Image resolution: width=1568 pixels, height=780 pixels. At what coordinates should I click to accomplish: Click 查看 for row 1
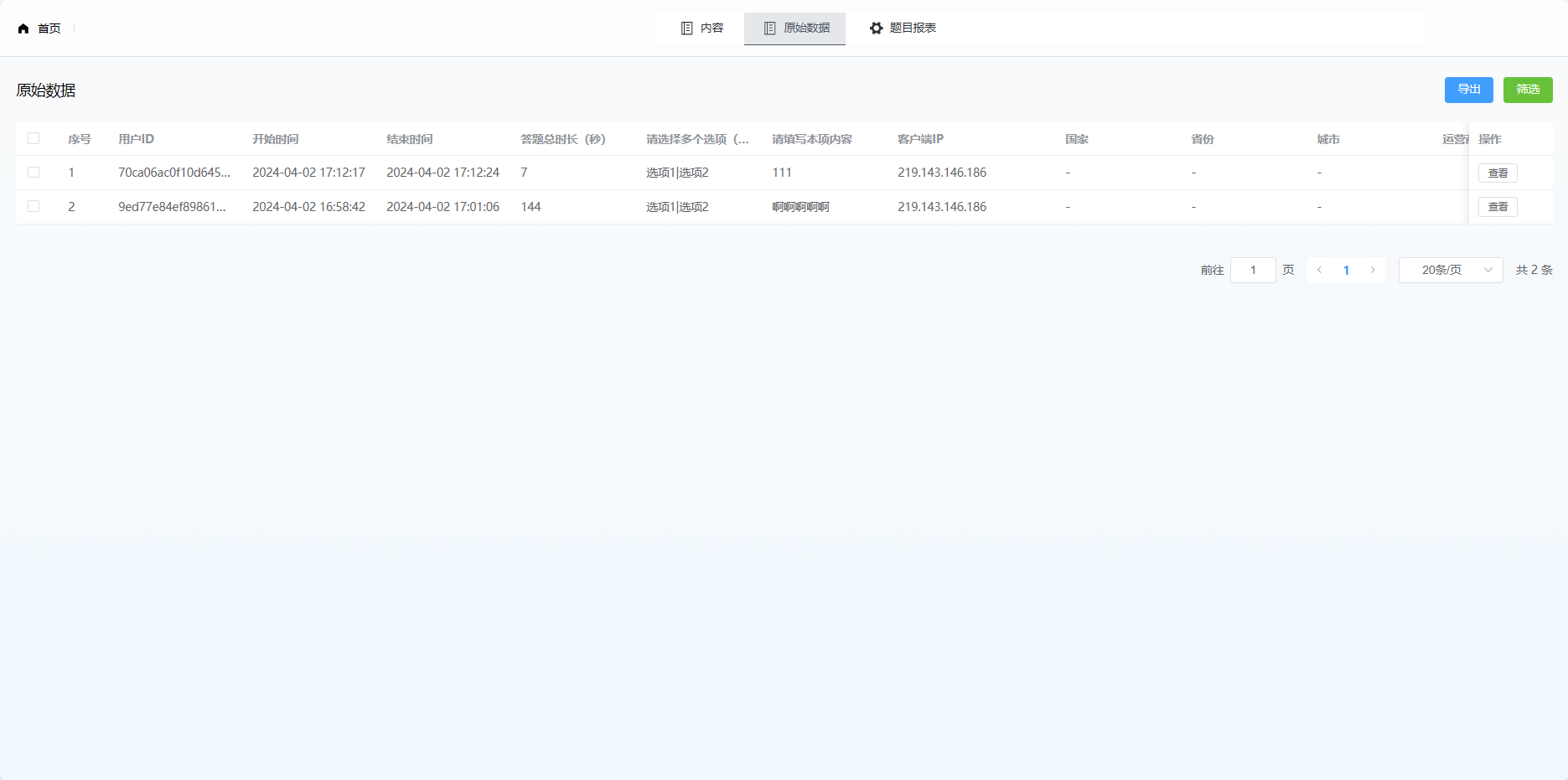pyautogui.click(x=1498, y=173)
